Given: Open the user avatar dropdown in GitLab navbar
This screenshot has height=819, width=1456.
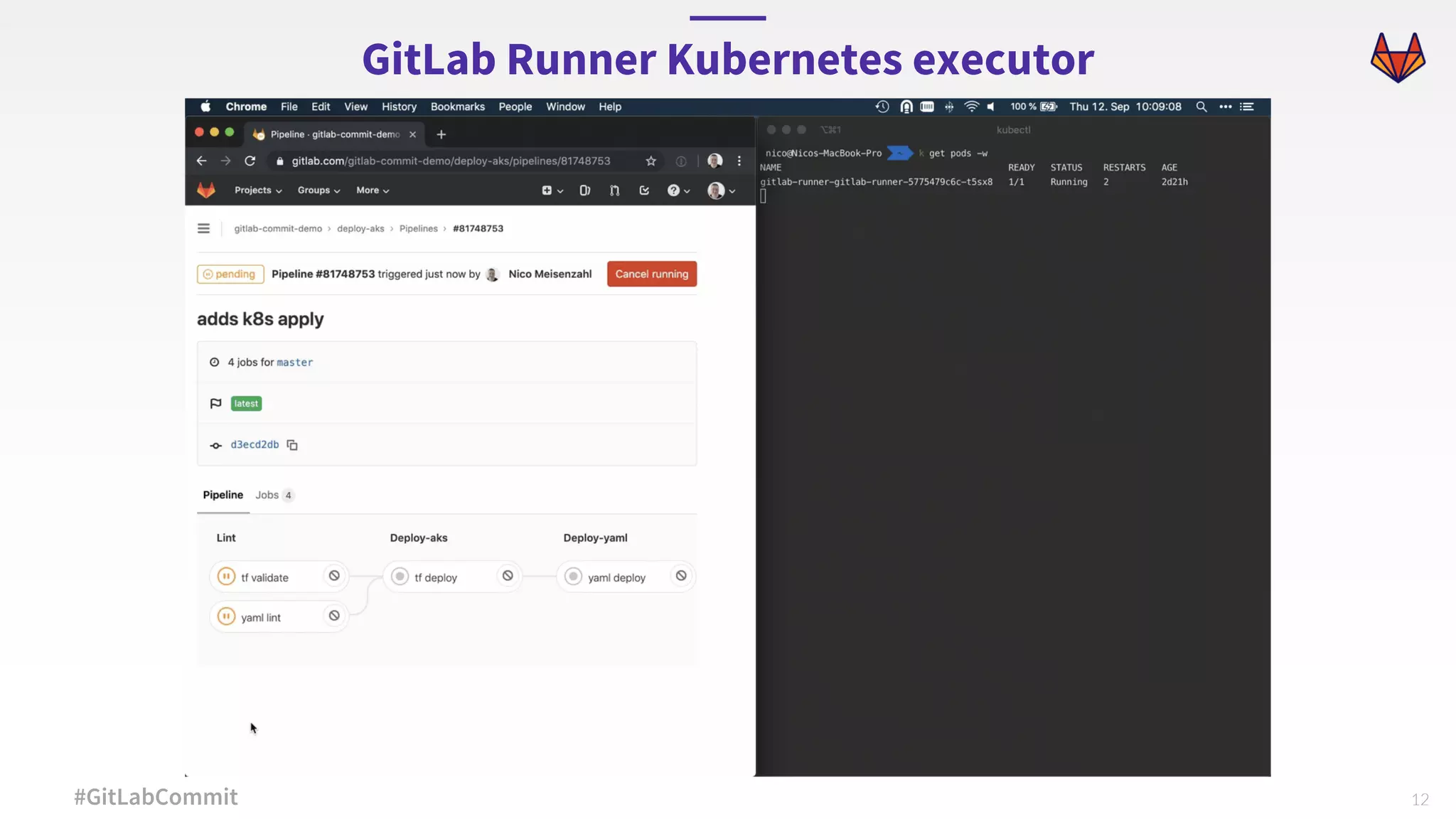Looking at the screenshot, I should pyautogui.click(x=722, y=191).
